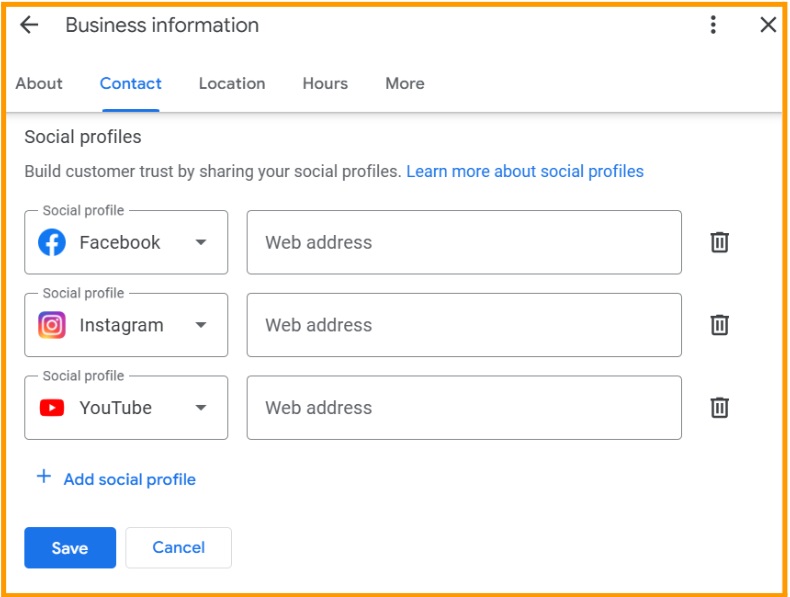Expand the Facebook social profile dropdown

pos(201,242)
